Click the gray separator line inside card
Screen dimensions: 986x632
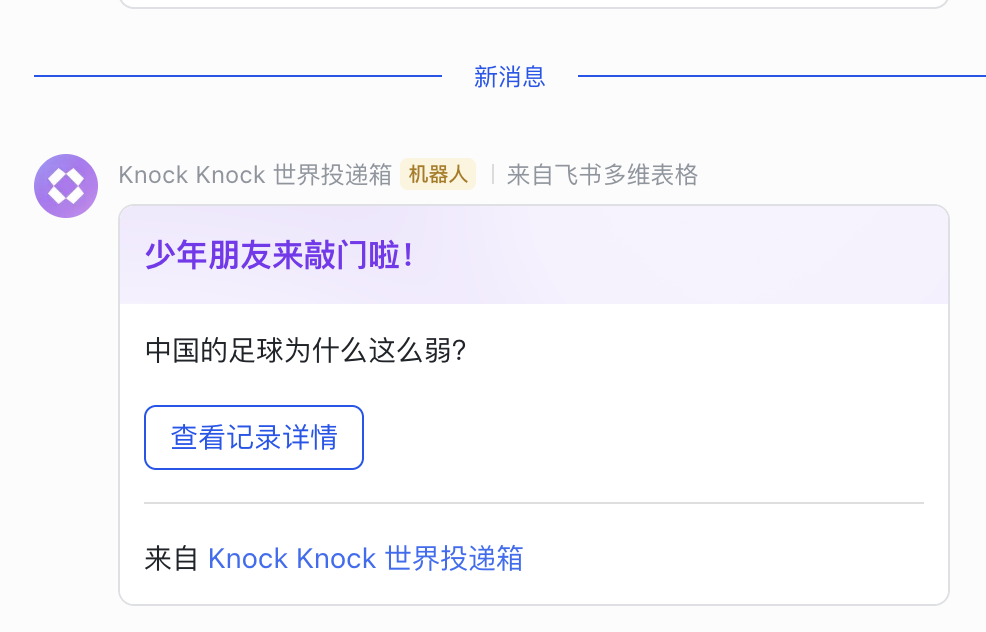534,503
